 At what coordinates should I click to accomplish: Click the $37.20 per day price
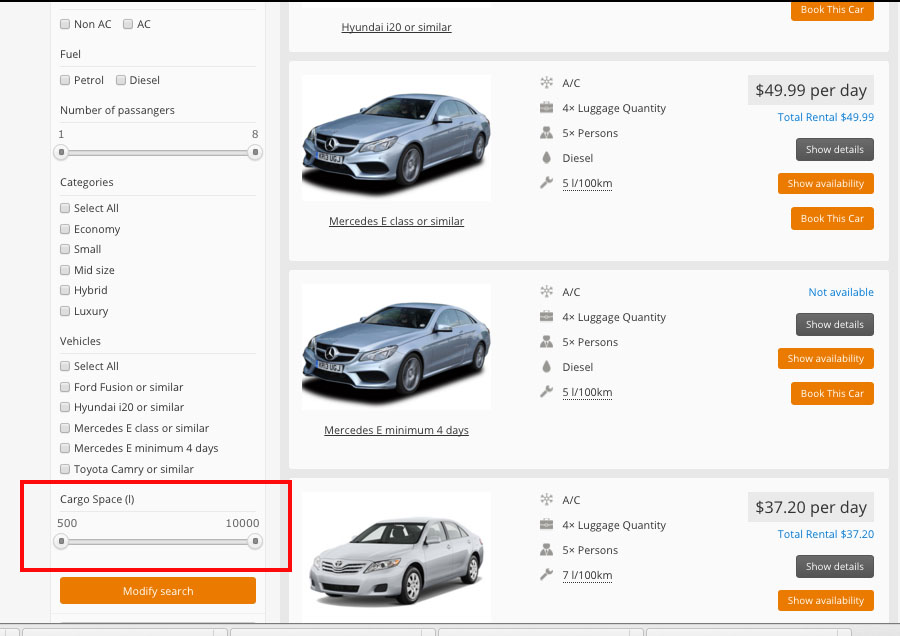pos(810,507)
